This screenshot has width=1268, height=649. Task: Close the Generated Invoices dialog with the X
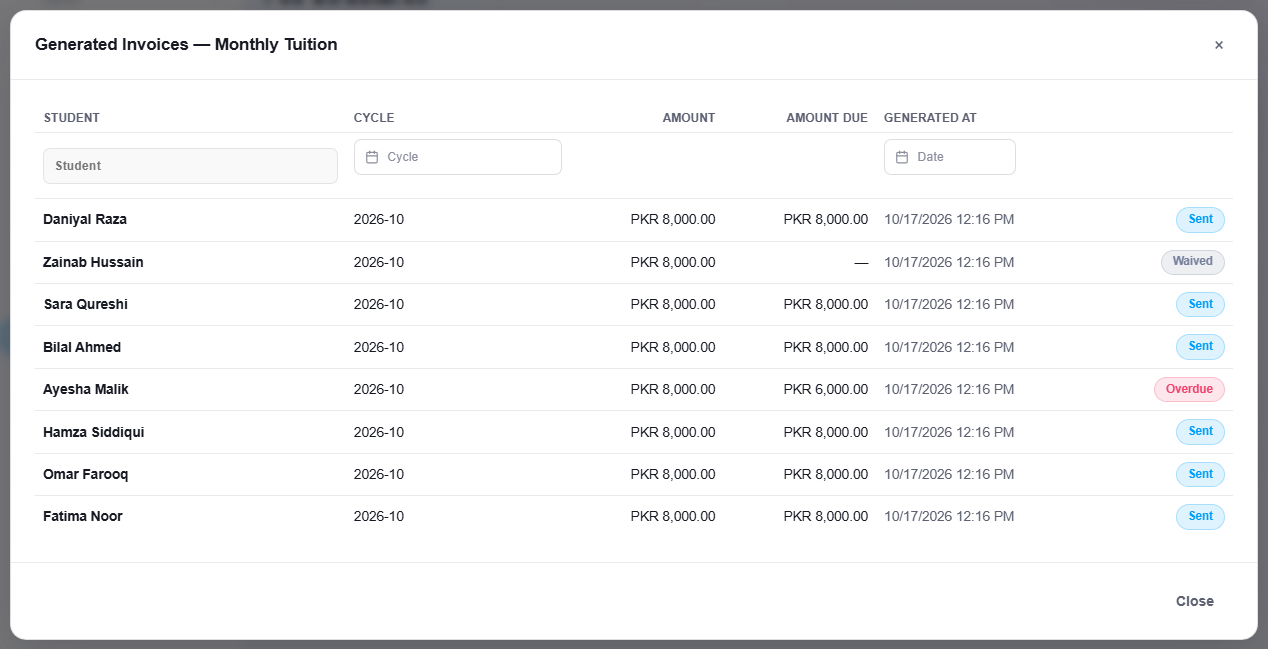click(x=1218, y=45)
